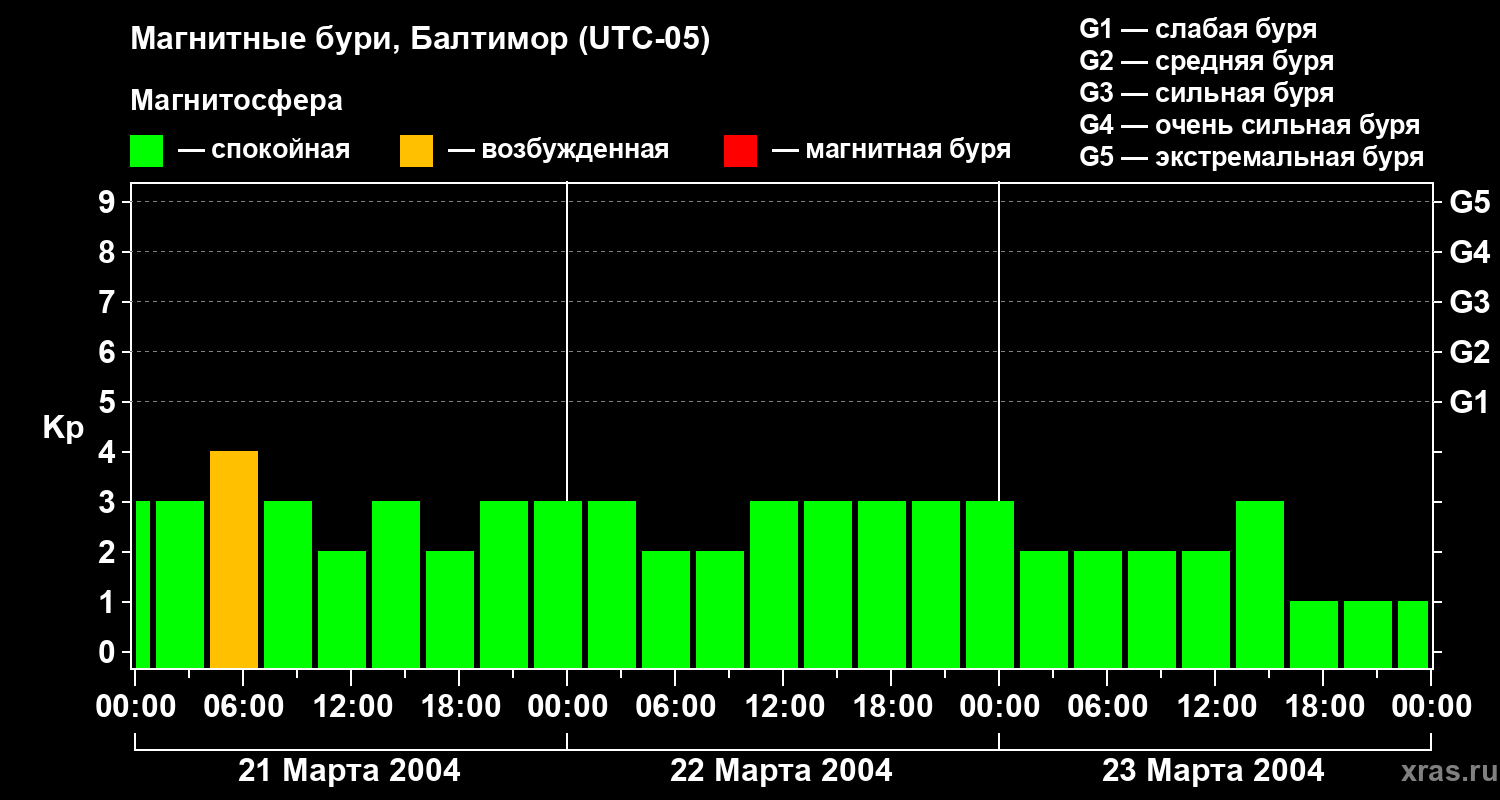
Task: Click the 'G1 — слабая буря' legend entry
Action: coord(1198,29)
